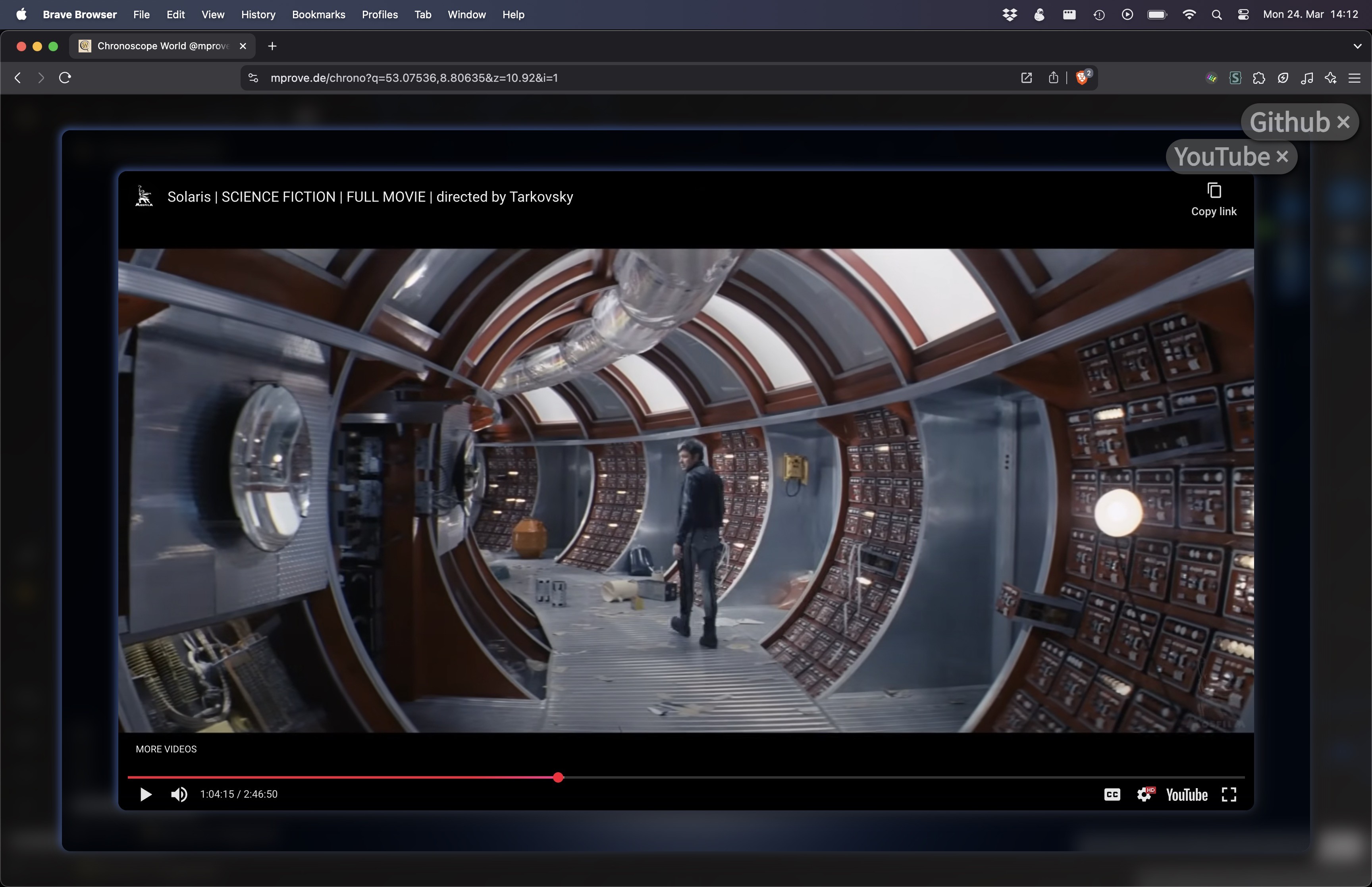Click the YouTube tag label
1372x887 pixels.
(1222, 157)
